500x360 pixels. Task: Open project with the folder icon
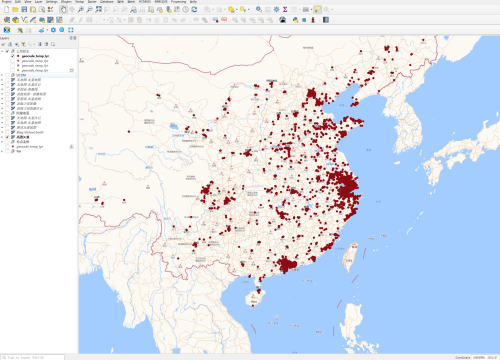(x=15, y=10)
